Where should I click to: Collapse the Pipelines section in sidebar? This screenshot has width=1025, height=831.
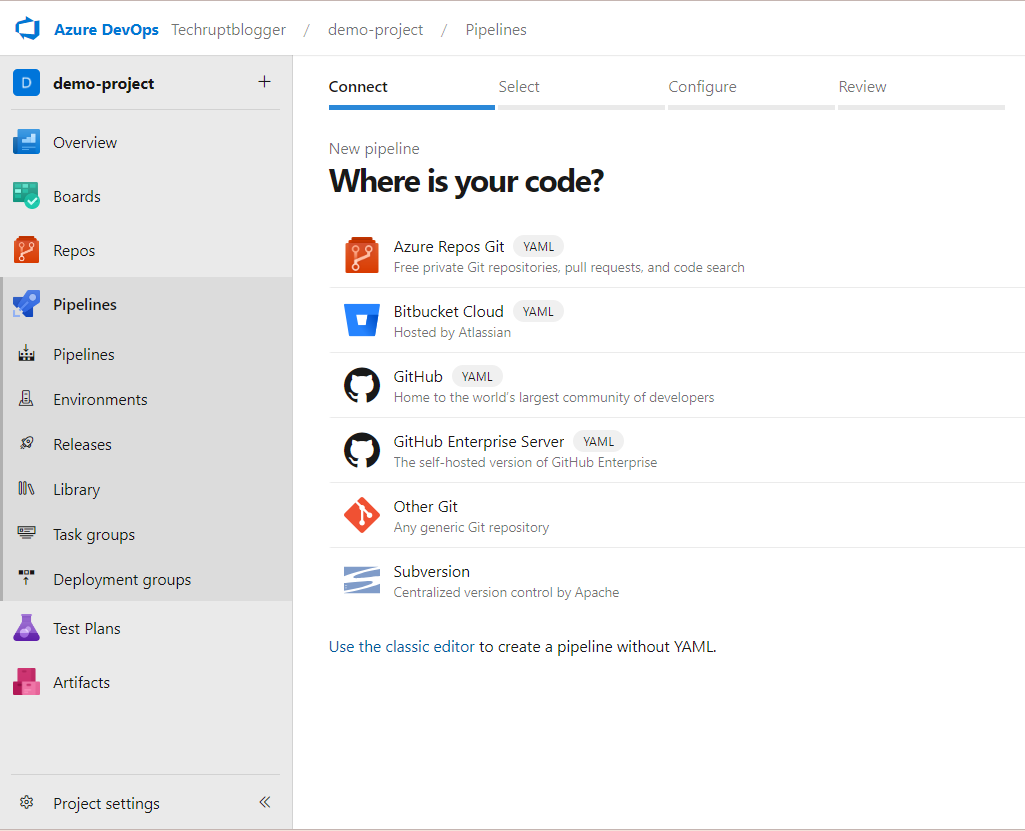click(85, 304)
